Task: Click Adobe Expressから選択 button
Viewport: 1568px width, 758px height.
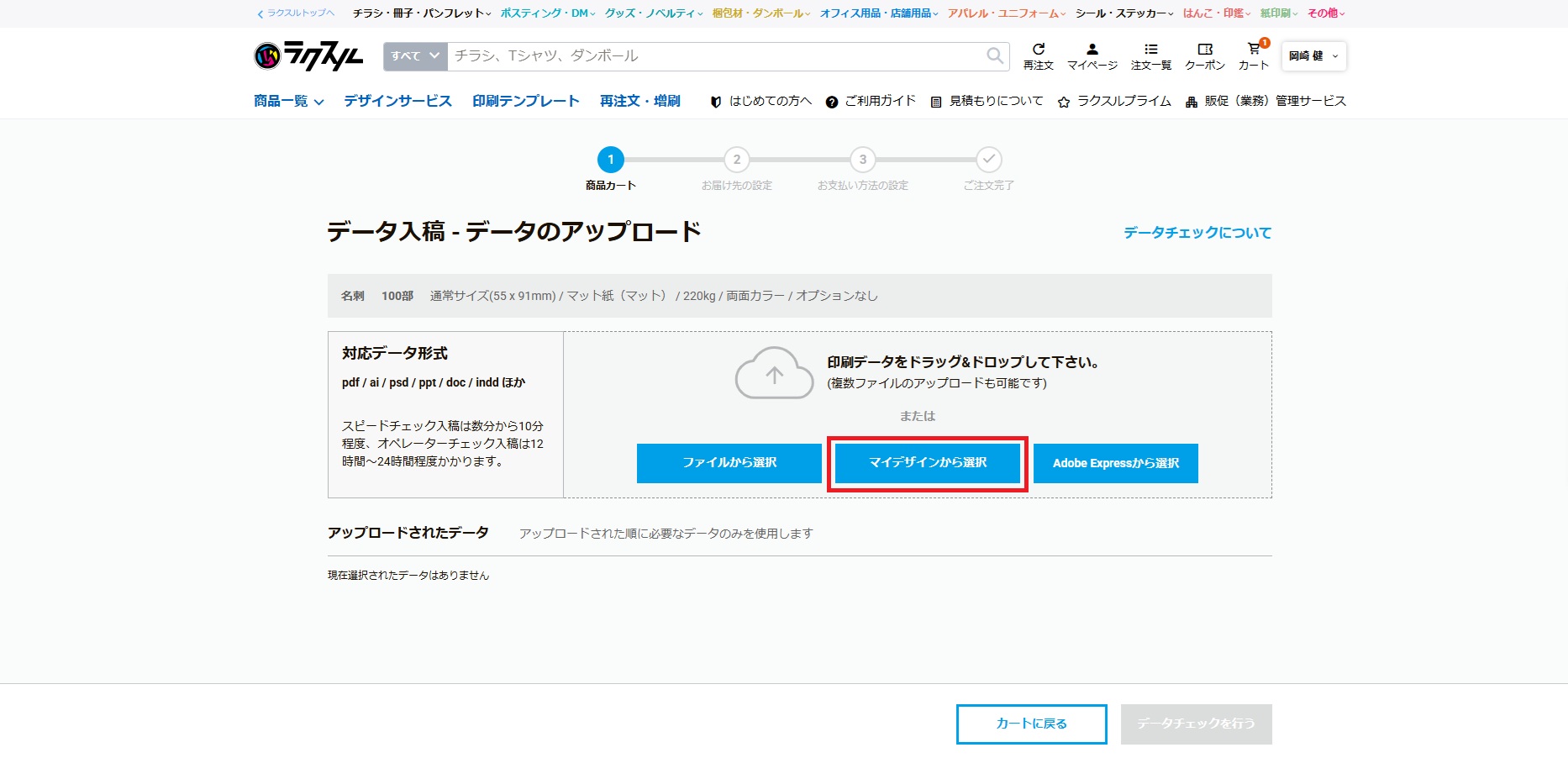Action: coord(1116,463)
